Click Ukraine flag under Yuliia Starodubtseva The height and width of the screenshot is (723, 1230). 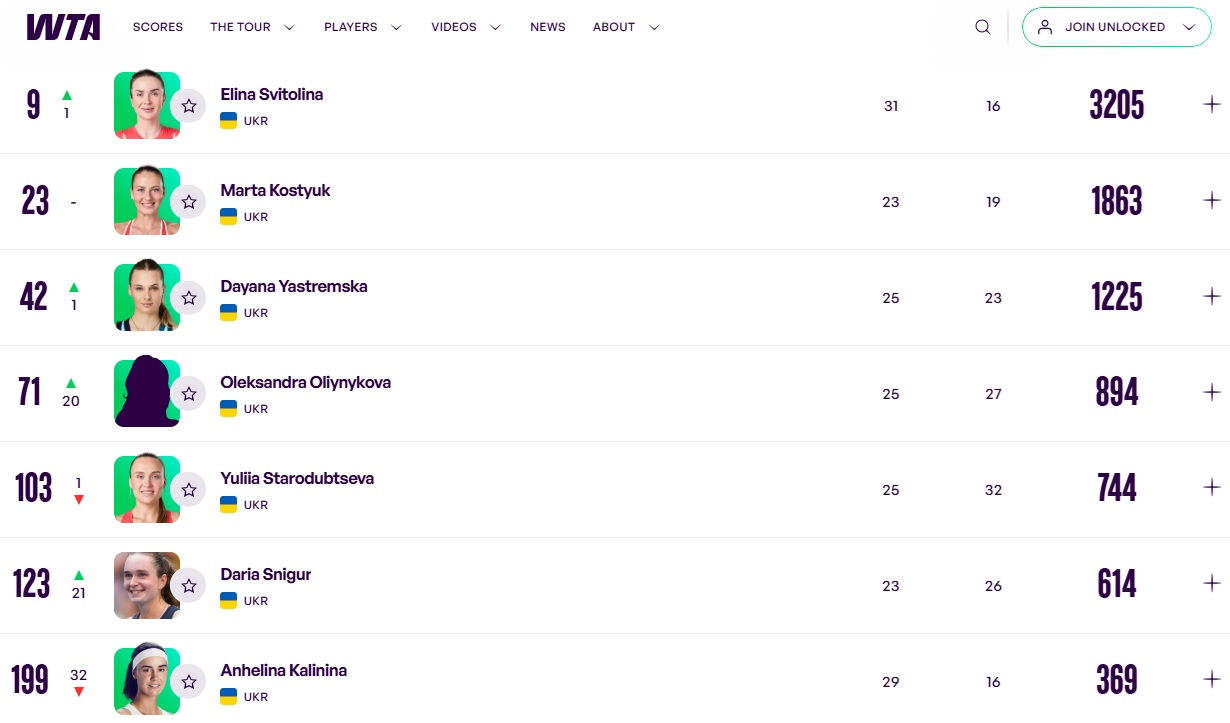(228, 505)
